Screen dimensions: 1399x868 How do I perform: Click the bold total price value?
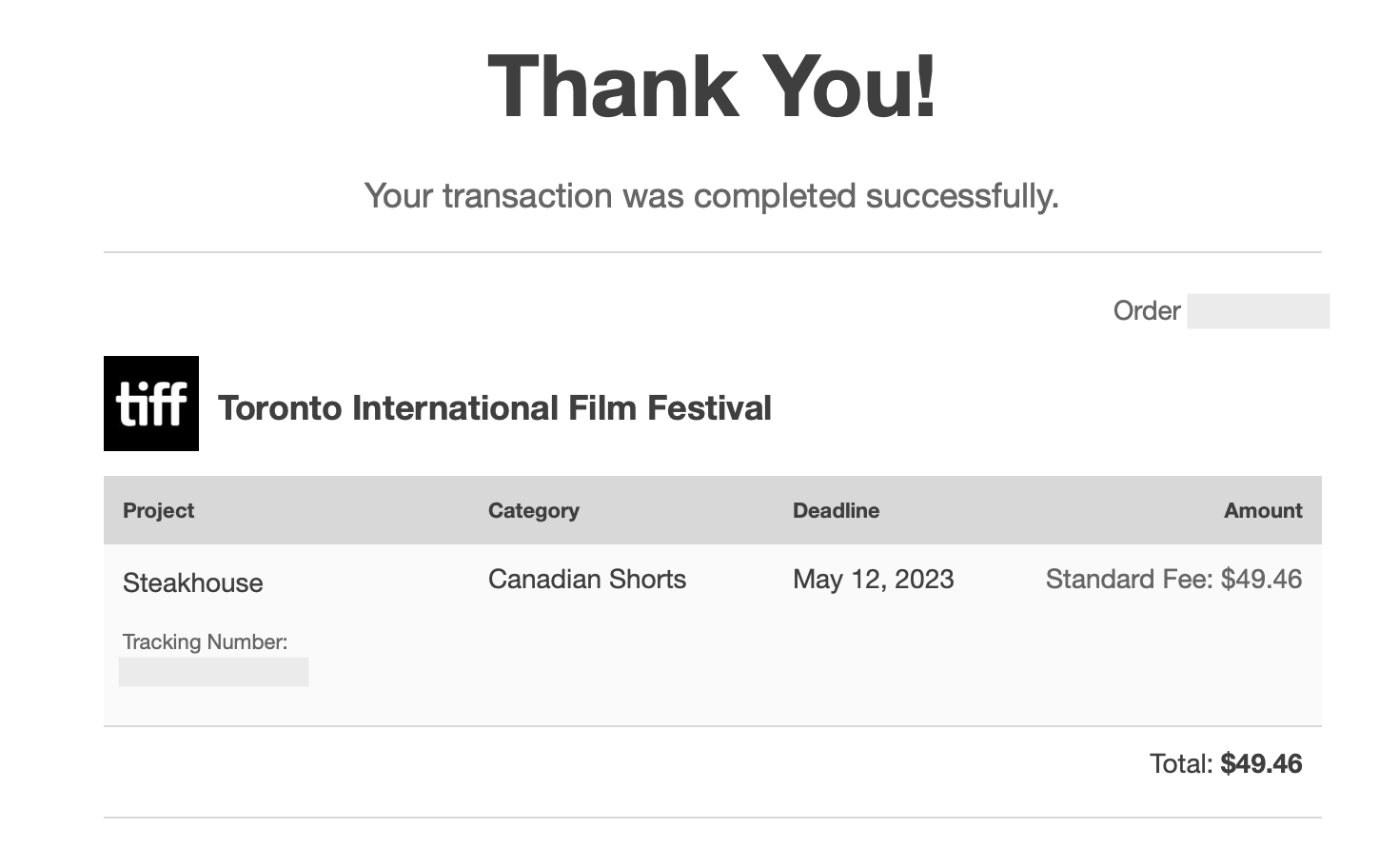(1262, 763)
